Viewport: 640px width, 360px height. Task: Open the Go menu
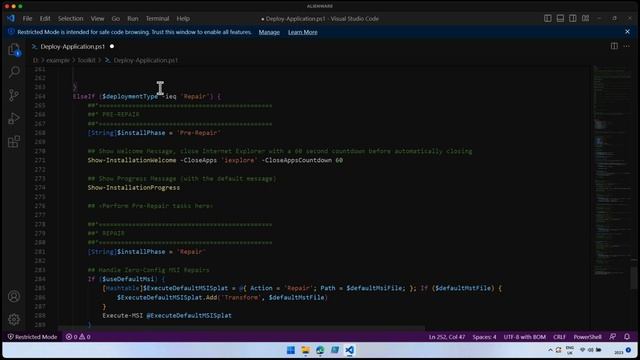[116, 19]
